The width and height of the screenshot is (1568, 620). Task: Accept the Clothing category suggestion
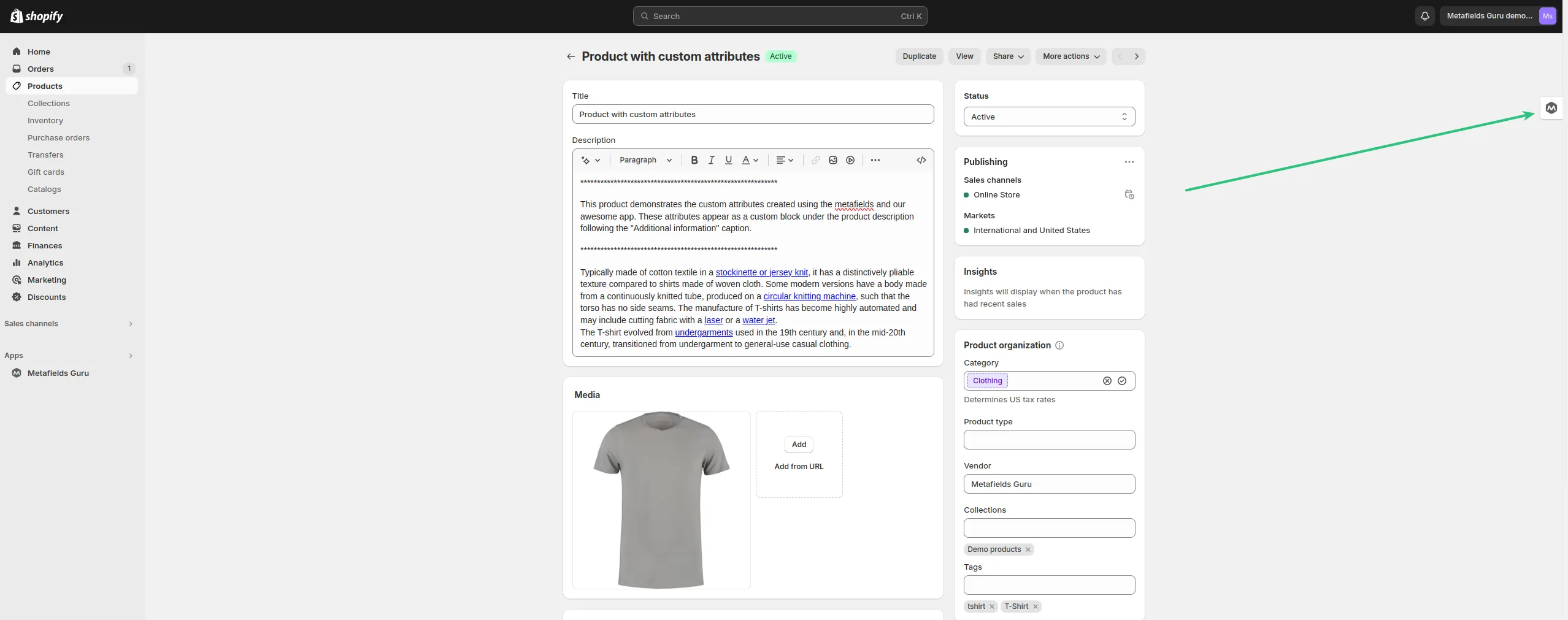[1121, 381]
